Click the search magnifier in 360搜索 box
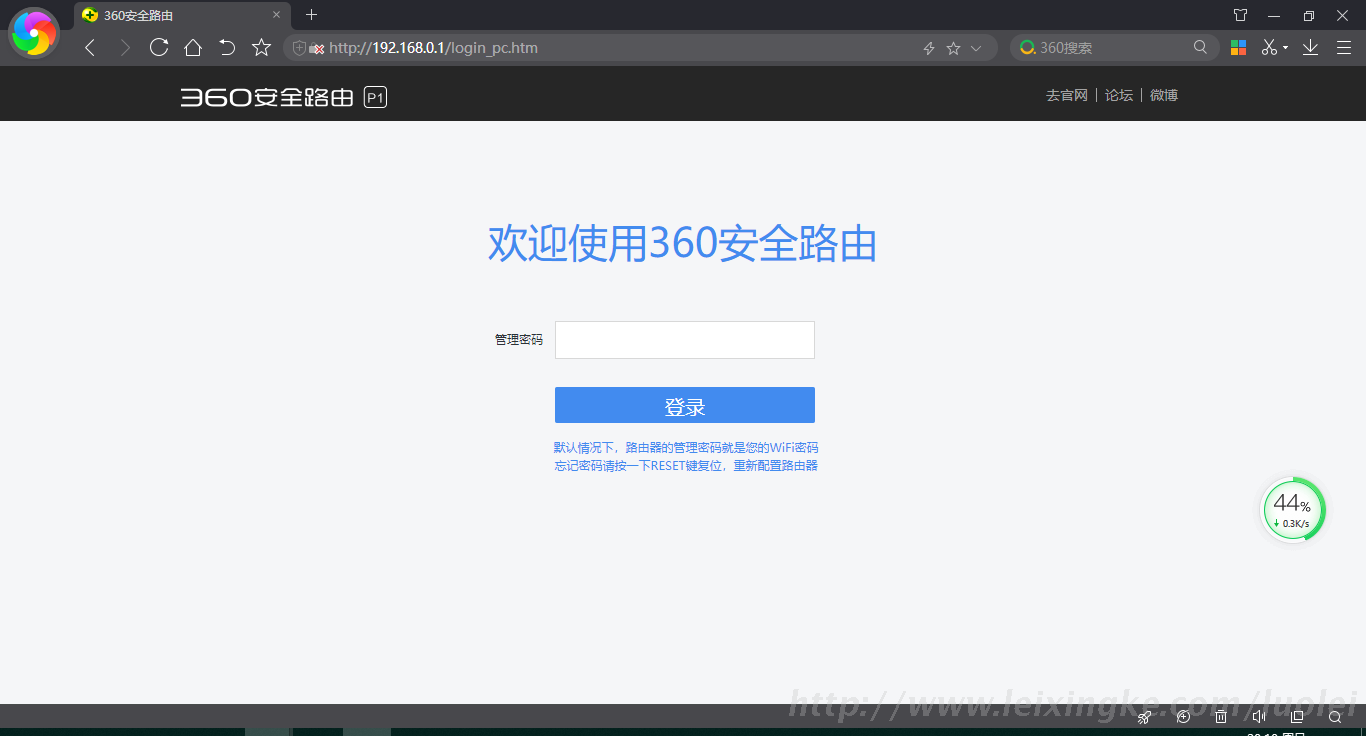The height and width of the screenshot is (736, 1366). (x=1201, y=47)
